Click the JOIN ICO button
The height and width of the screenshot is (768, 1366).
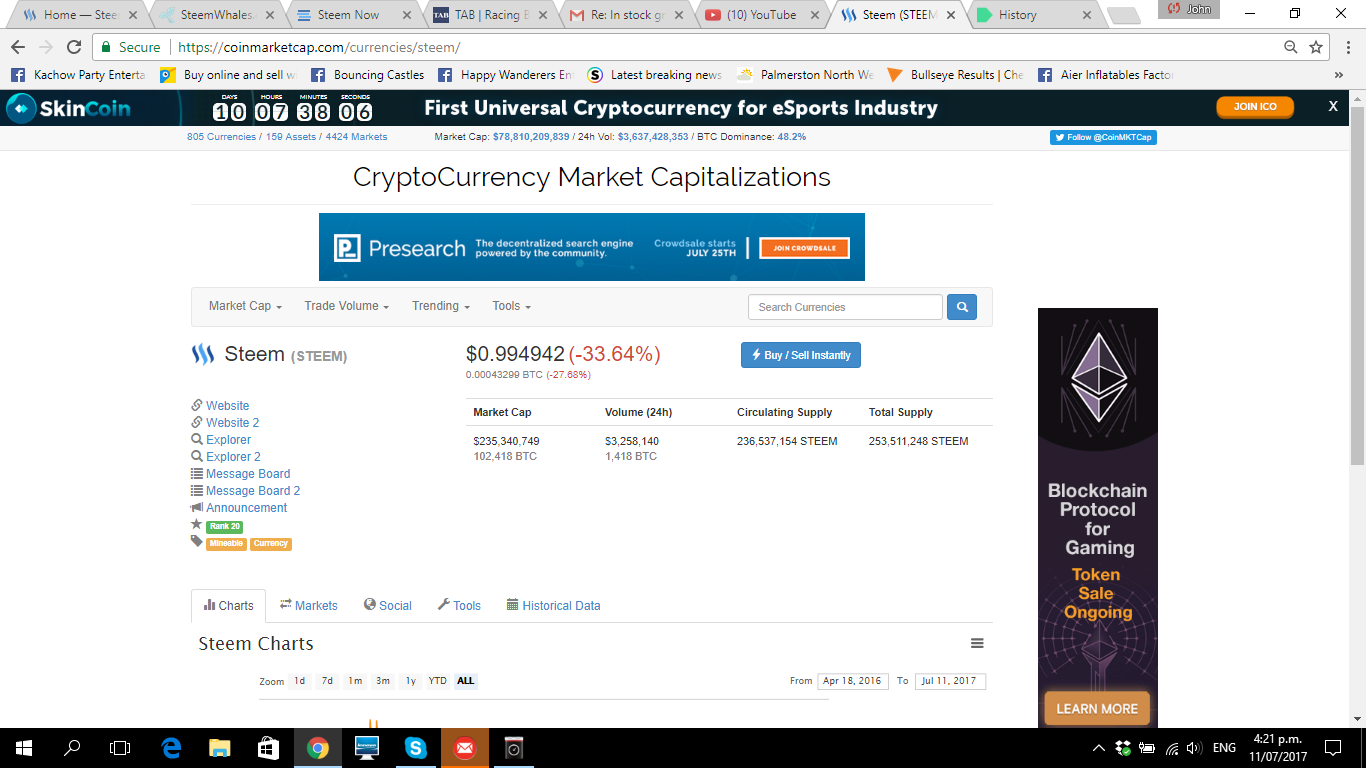point(1255,107)
